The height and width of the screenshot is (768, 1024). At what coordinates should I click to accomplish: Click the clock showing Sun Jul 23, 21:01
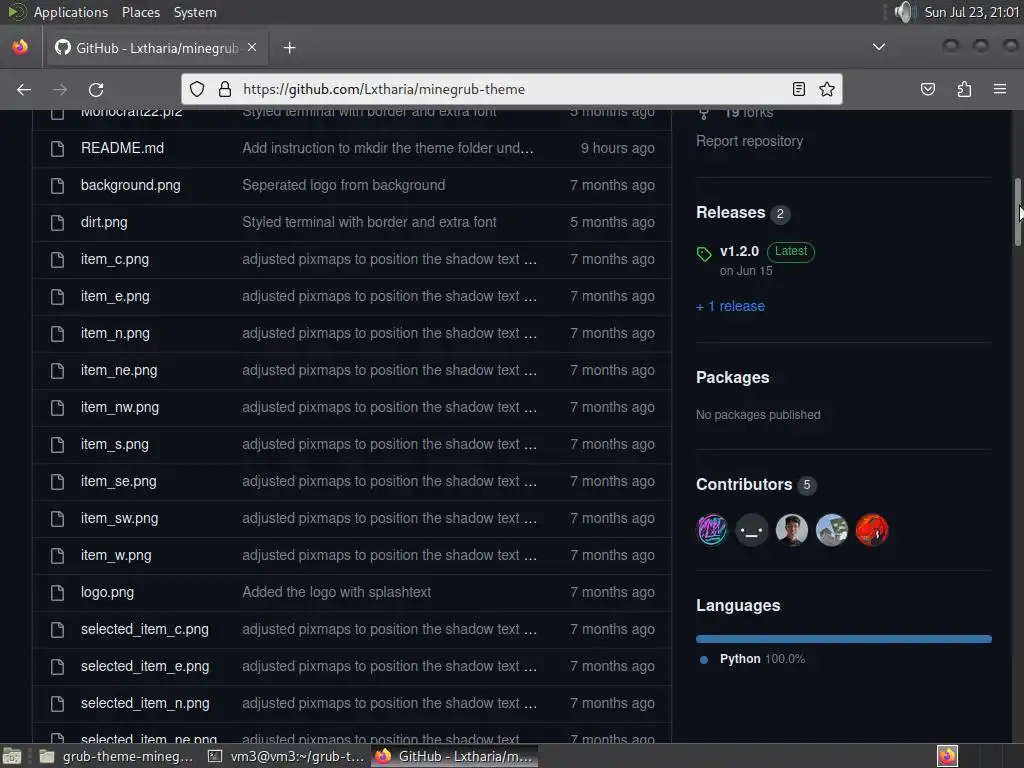click(x=972, y=12)
